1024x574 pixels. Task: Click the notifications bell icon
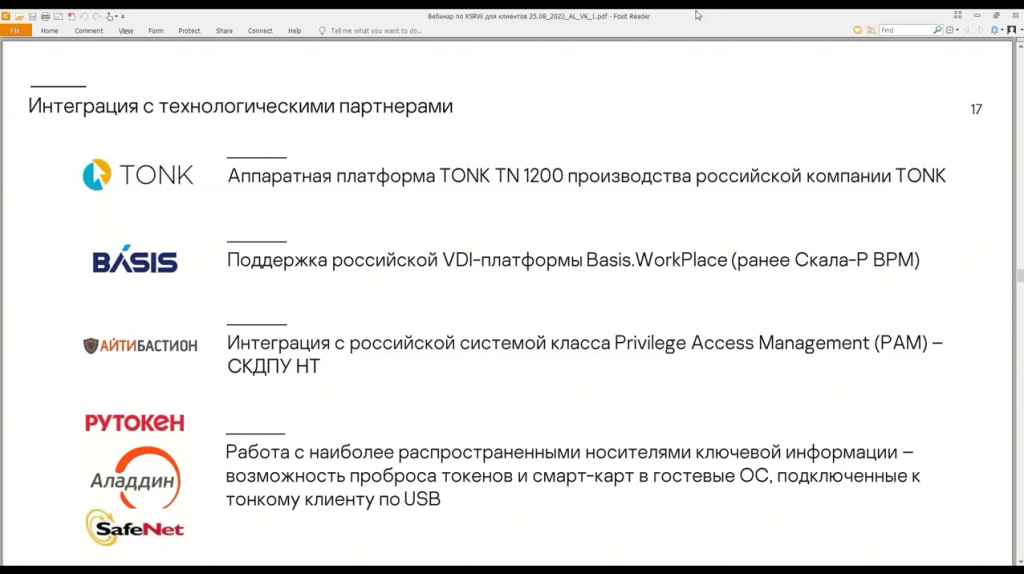click(x=995, y=30)
